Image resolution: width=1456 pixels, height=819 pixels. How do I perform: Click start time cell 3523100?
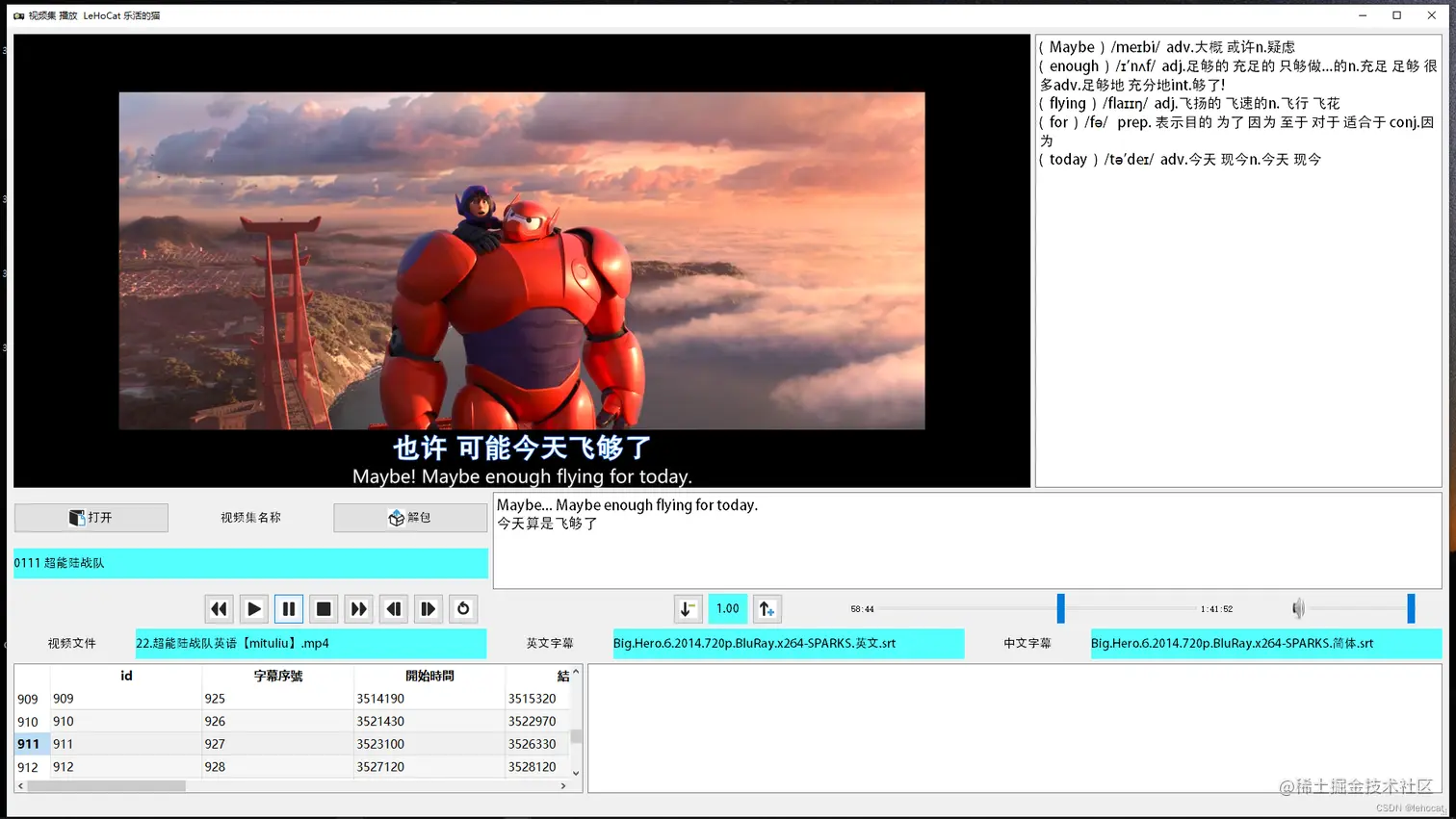click(429, 744)
